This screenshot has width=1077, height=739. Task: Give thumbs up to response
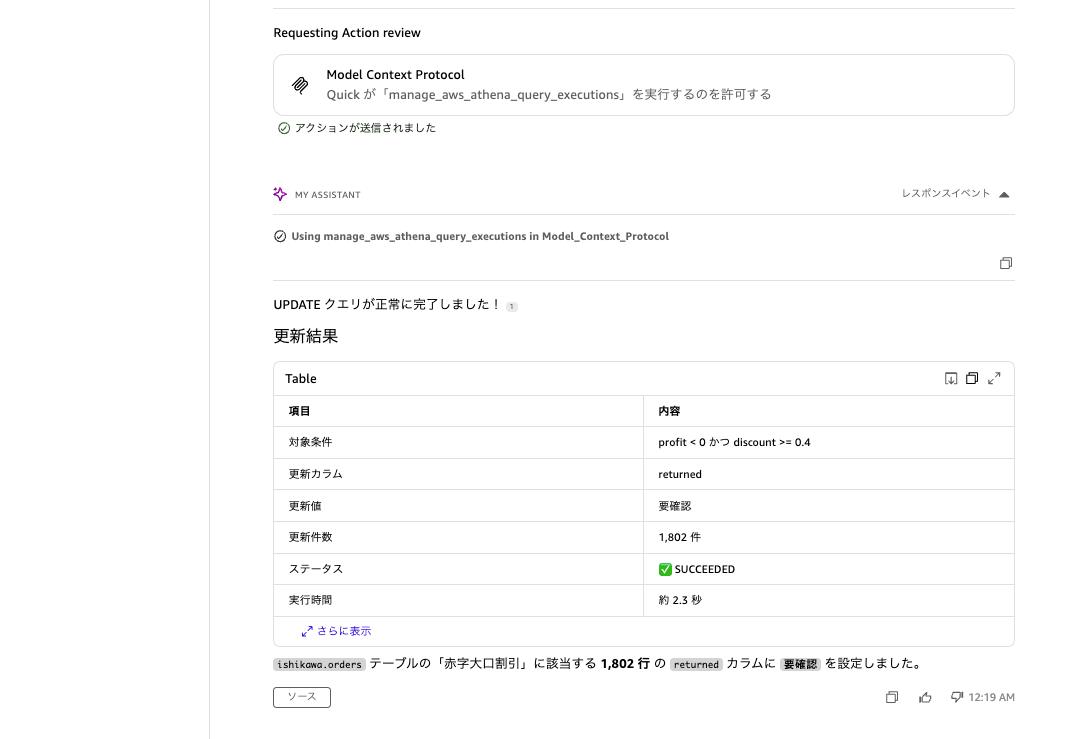pyautogui.click(x=925, y=697)
